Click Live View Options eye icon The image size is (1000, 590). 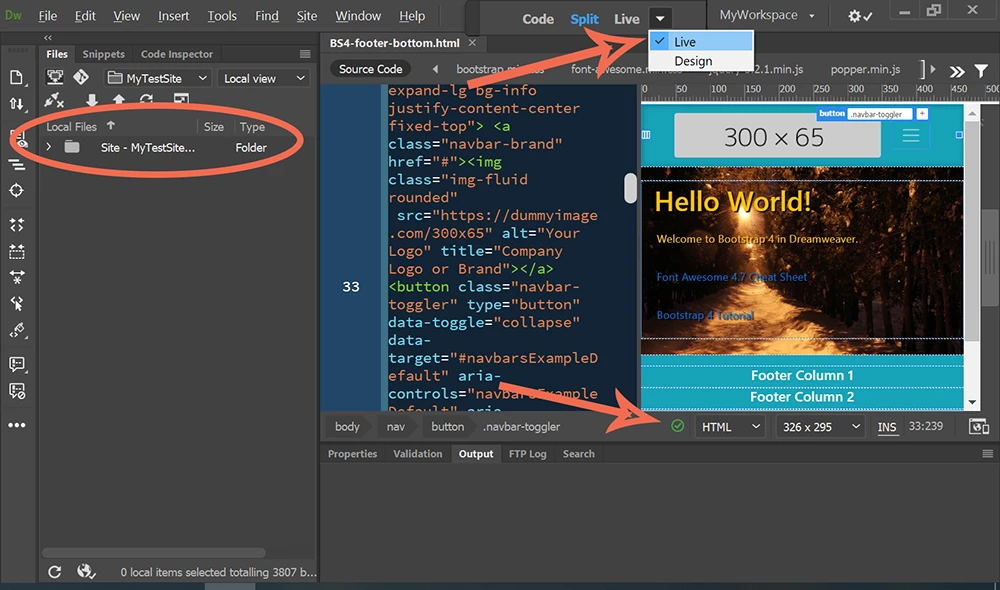coord(19,139)
